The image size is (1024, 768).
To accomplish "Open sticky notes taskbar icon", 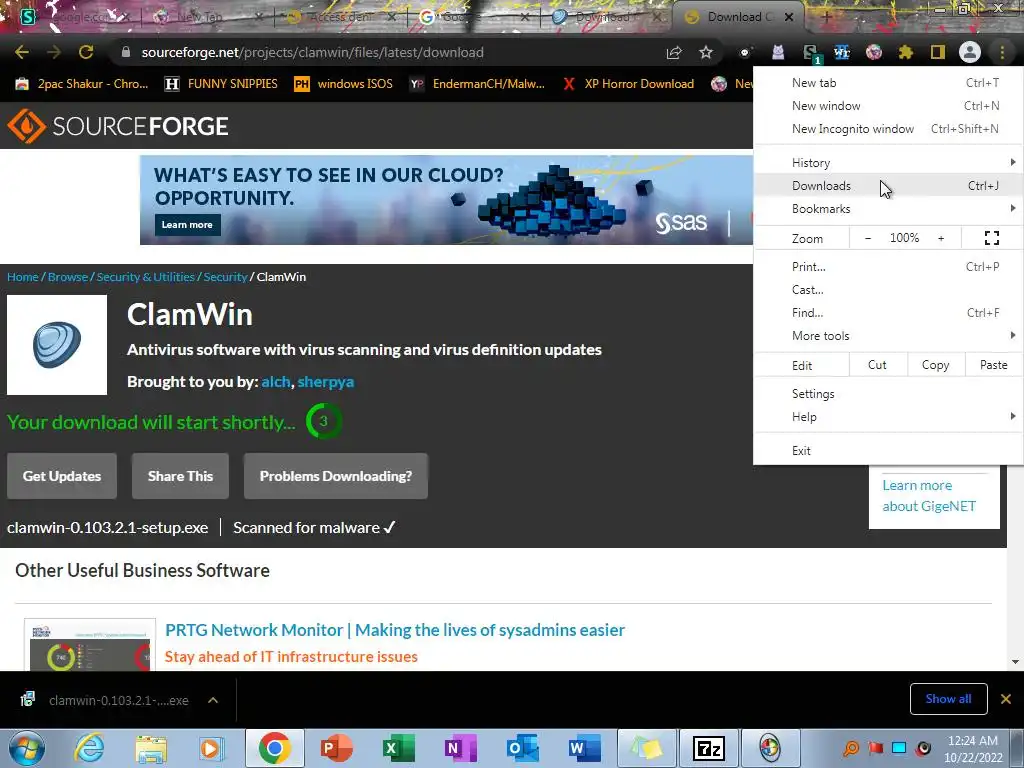I will point(646,748).
